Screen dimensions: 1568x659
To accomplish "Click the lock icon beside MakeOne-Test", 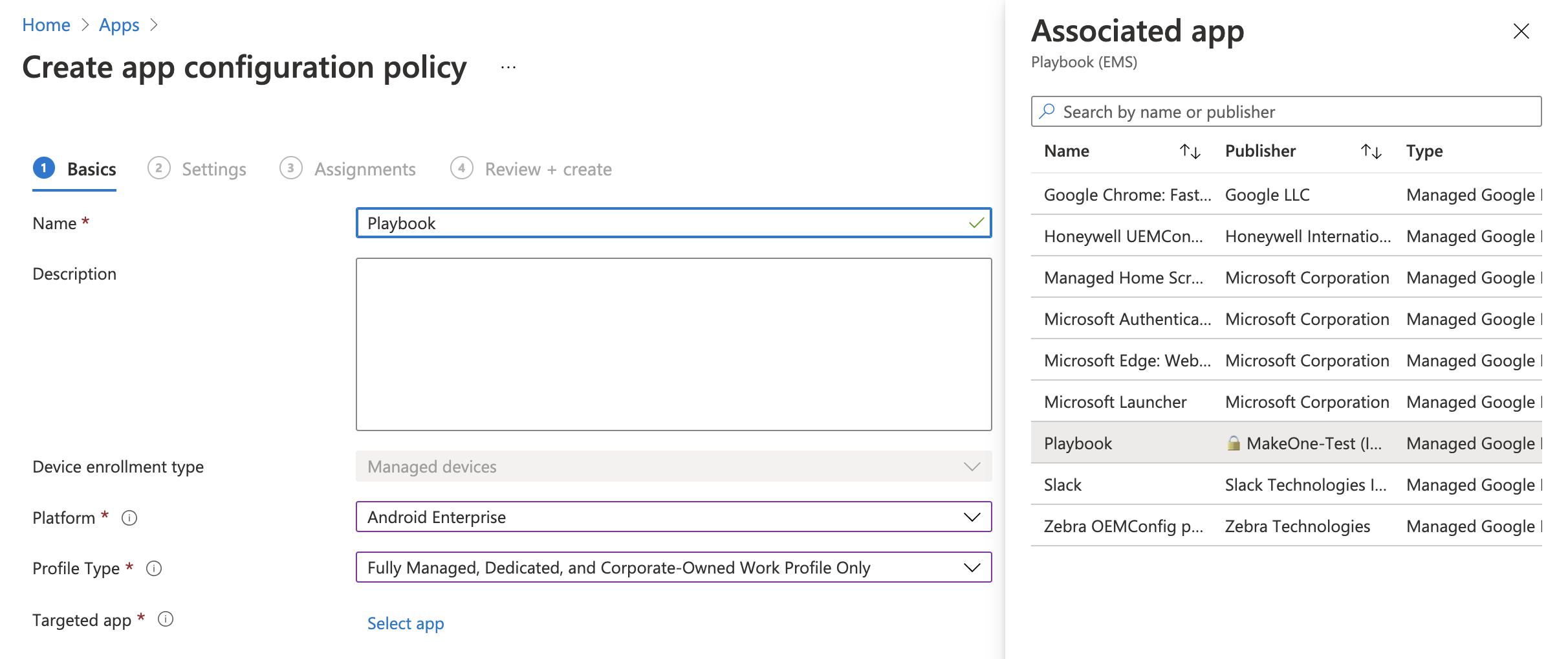I will [1234, 443].
